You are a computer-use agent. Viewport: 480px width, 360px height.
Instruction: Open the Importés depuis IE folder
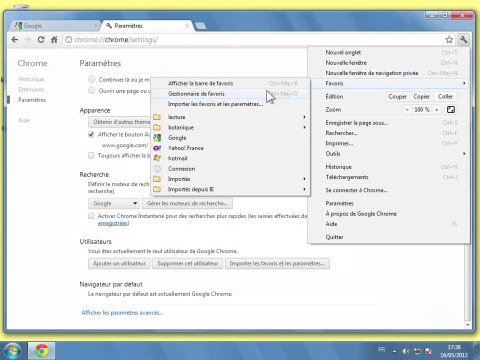pos(230,189)
